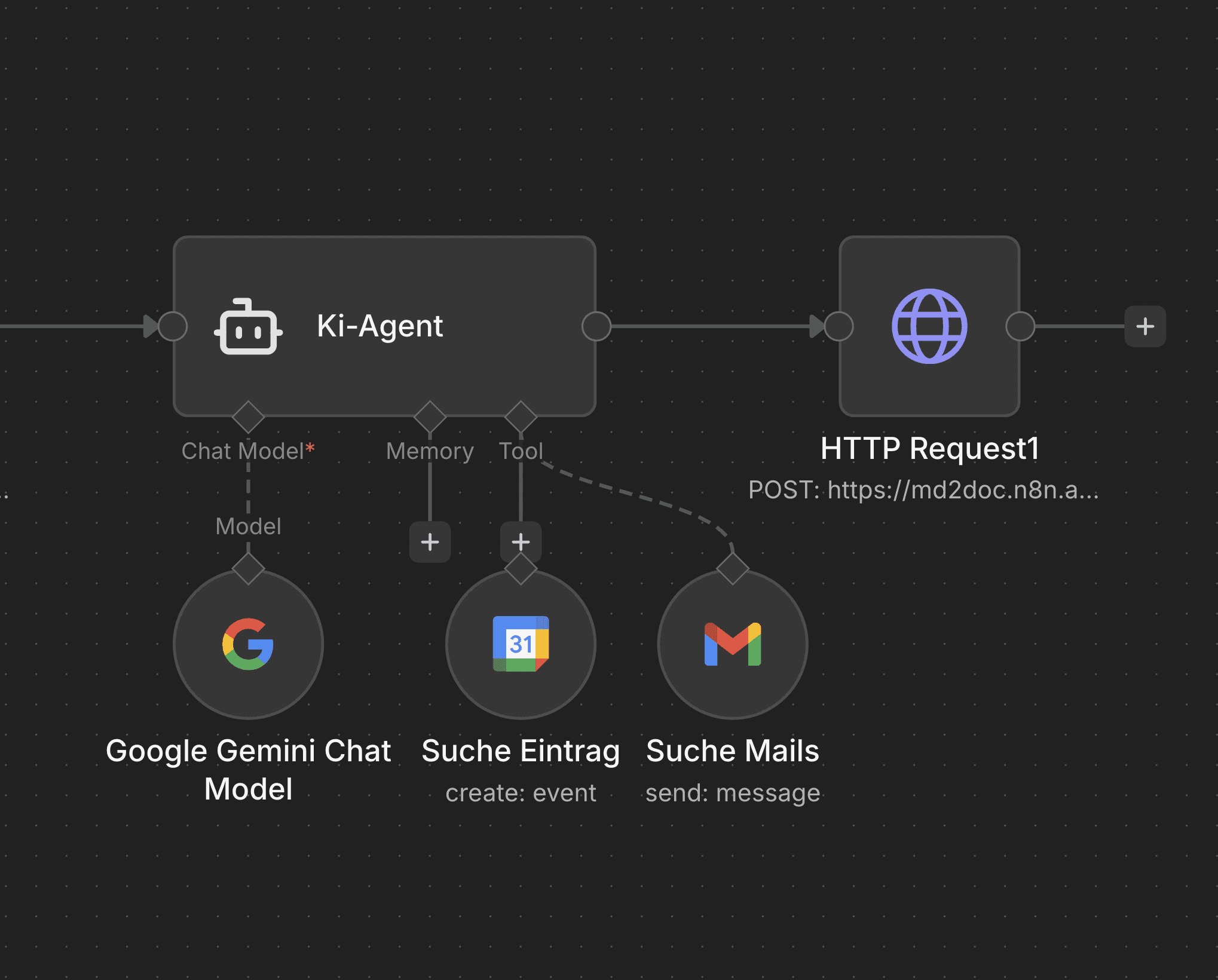Image resolution: width=1218 pixels, height=980 pixels.
Task: Click the HTTP Request1 label
Action: pos(929,448)
